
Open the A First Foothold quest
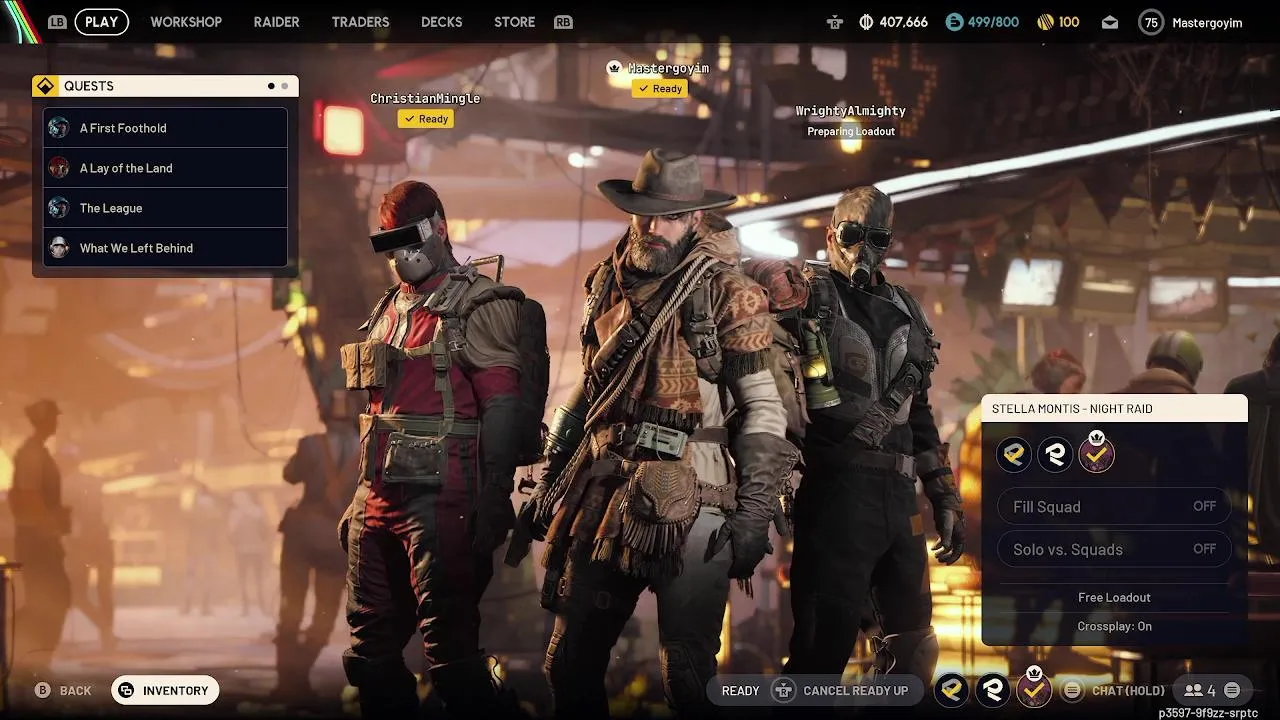pyautogui.click(x=165, y=128)
